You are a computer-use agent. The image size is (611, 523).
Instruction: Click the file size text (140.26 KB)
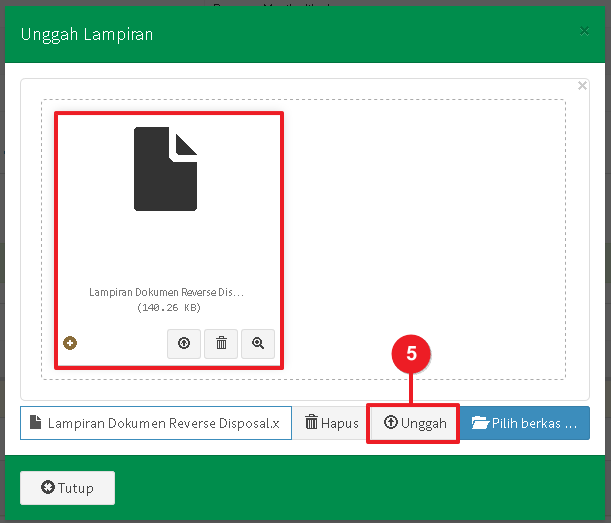pos(168,308)
